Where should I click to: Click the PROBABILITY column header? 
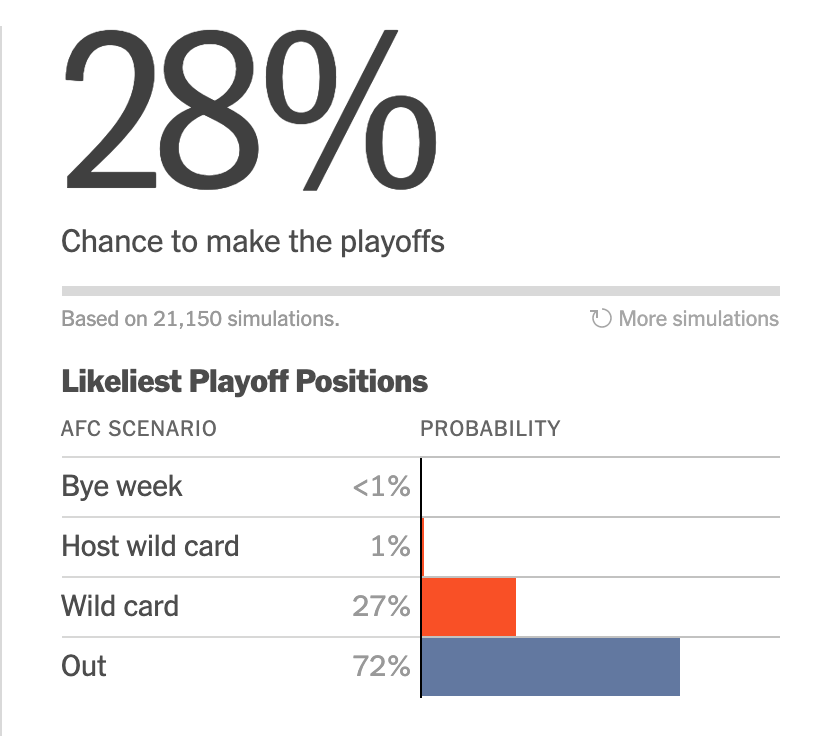[490, 429]
